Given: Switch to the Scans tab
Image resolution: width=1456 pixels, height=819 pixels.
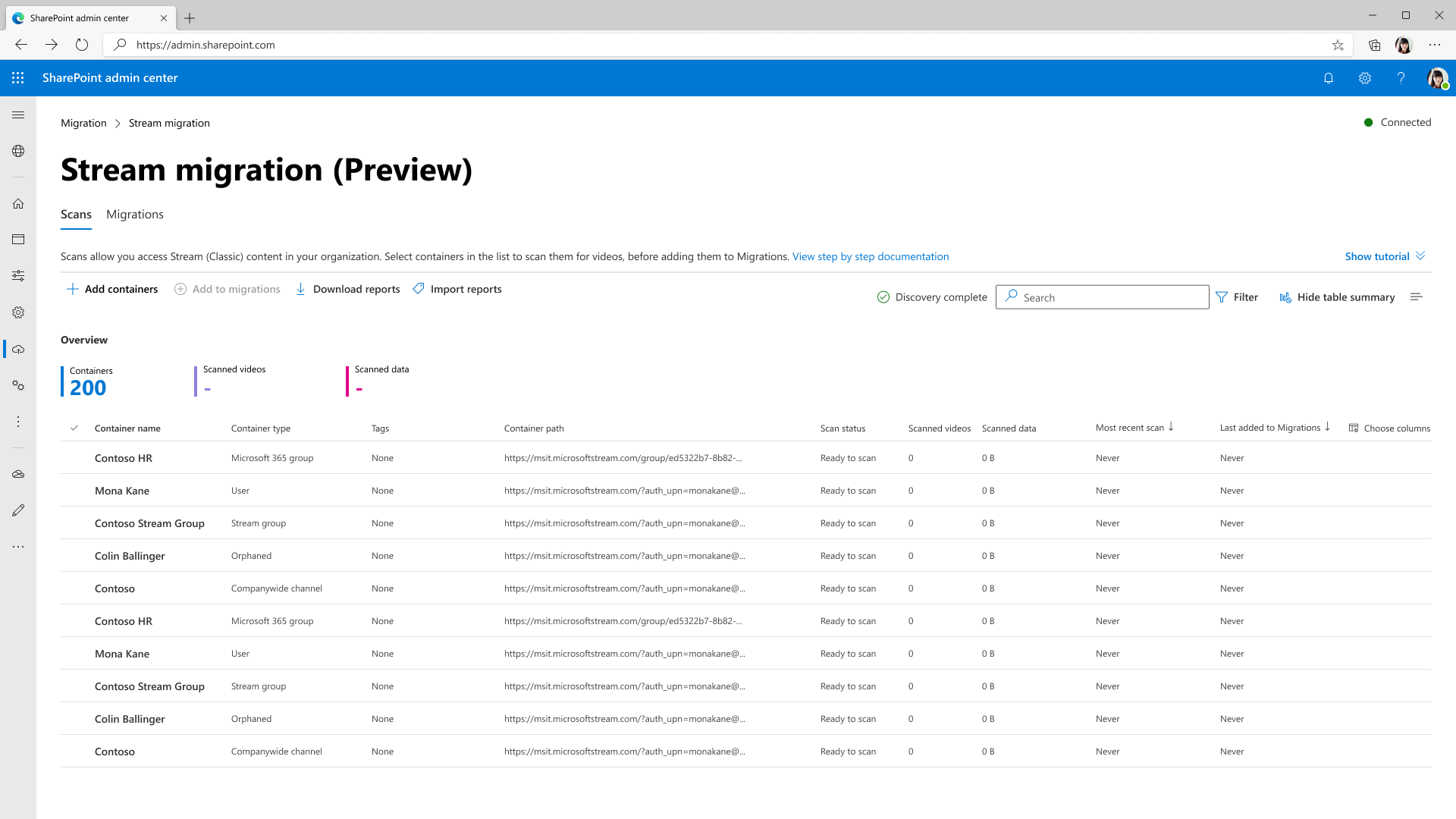Looking at the screenshot, I should (x=75, y=214).
